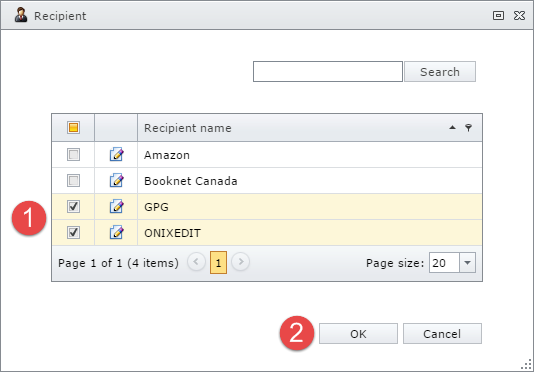The width and height of the screenshot is (534, 372).
Task: Open the filter icon in Recipient name header
Action: pyautogui.click(x=469, y=128)
